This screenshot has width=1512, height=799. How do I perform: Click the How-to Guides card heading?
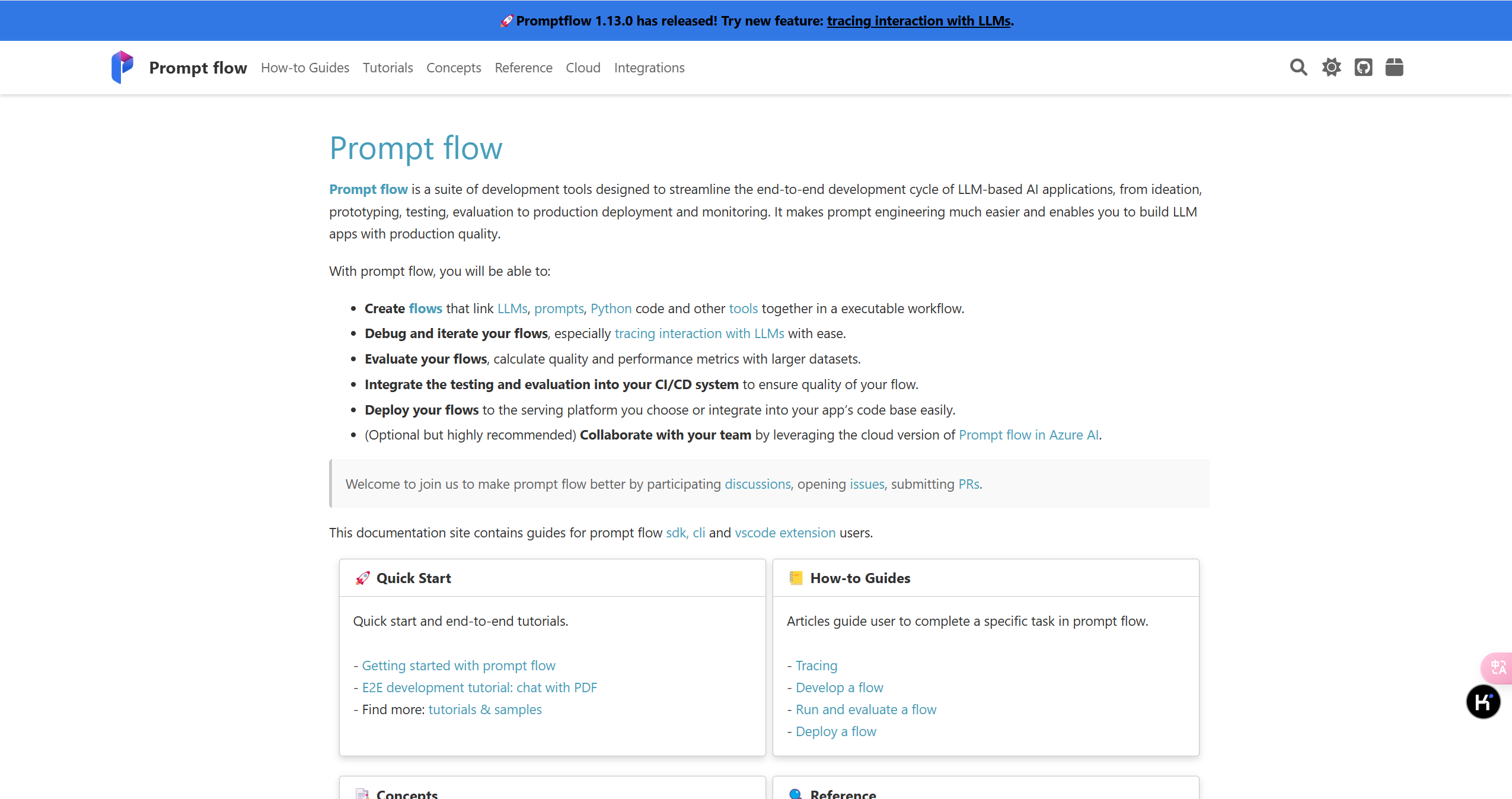pos(860,578)
